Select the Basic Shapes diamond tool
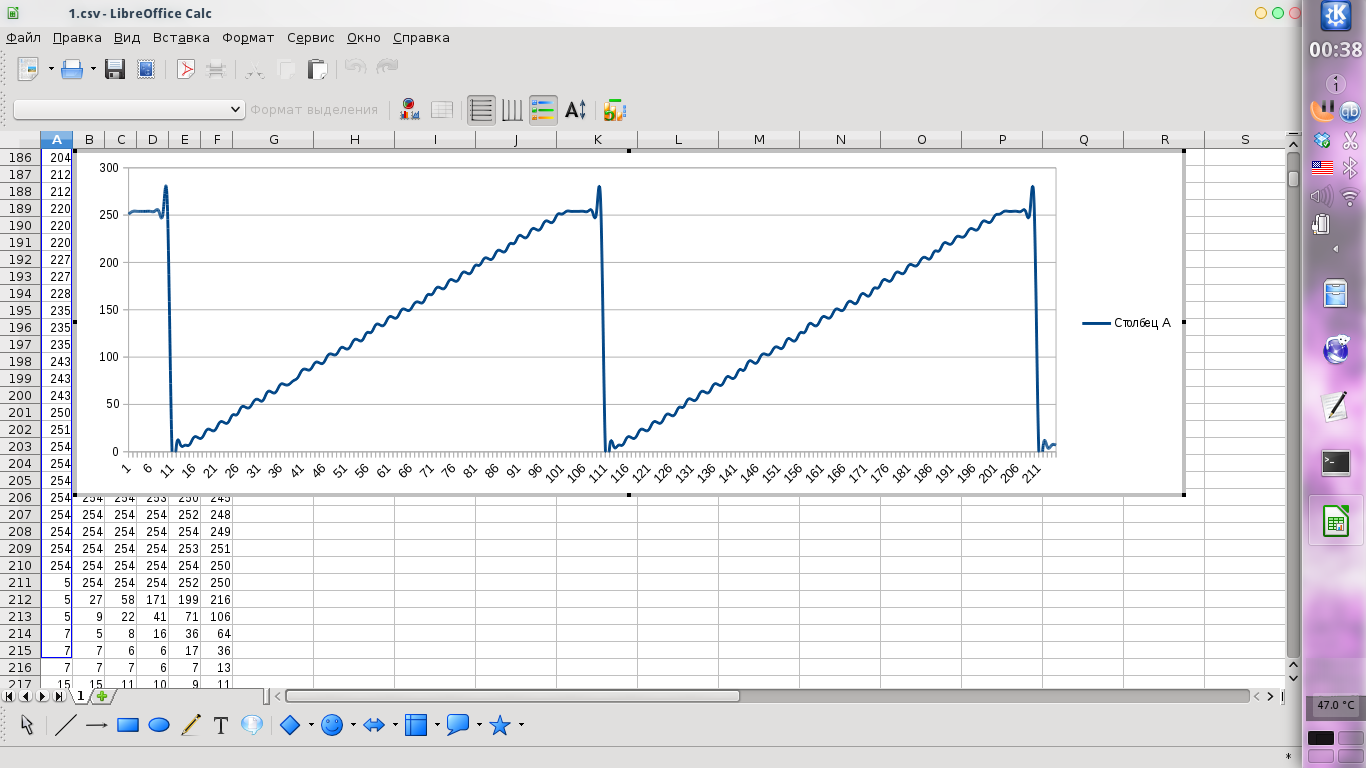Screen dimensions: 1366x768 click(x=290, y=725)
